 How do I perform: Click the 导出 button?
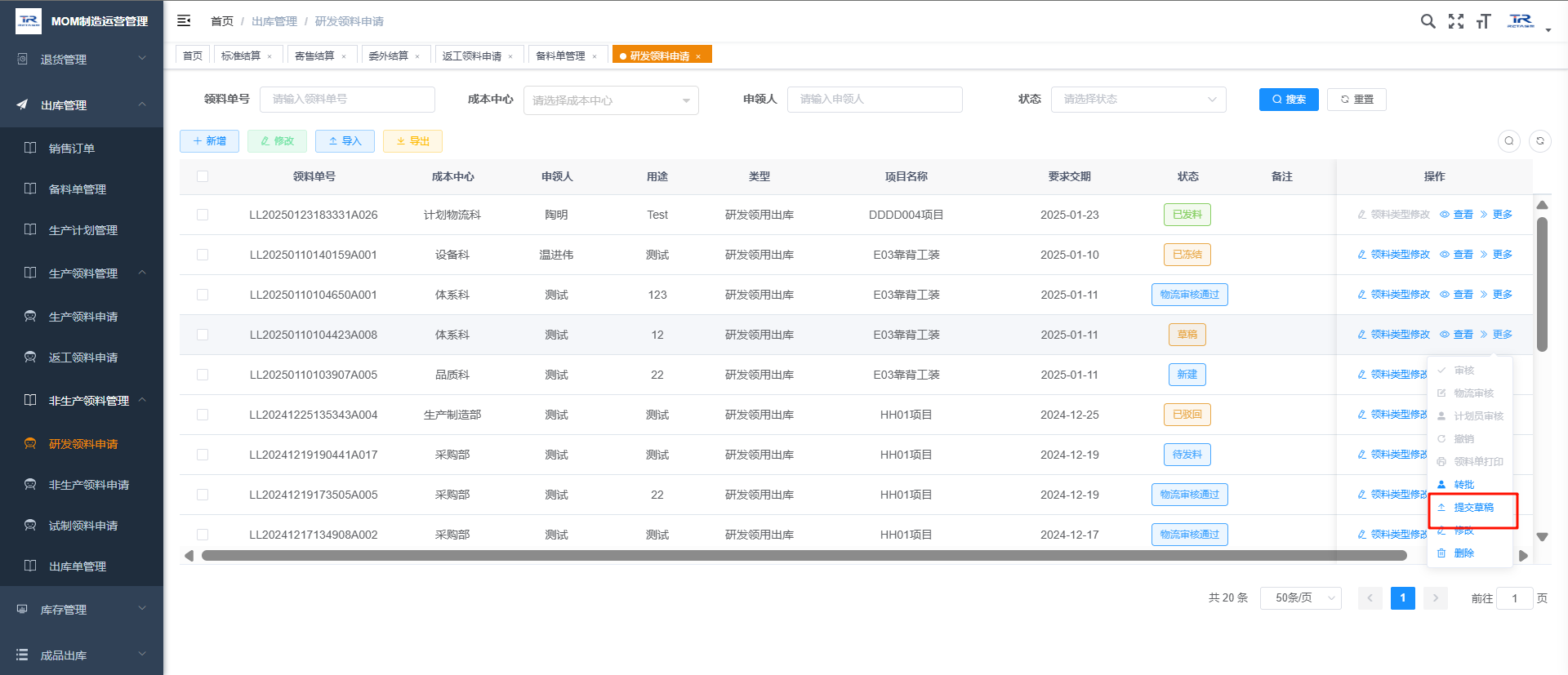point(412,141)
